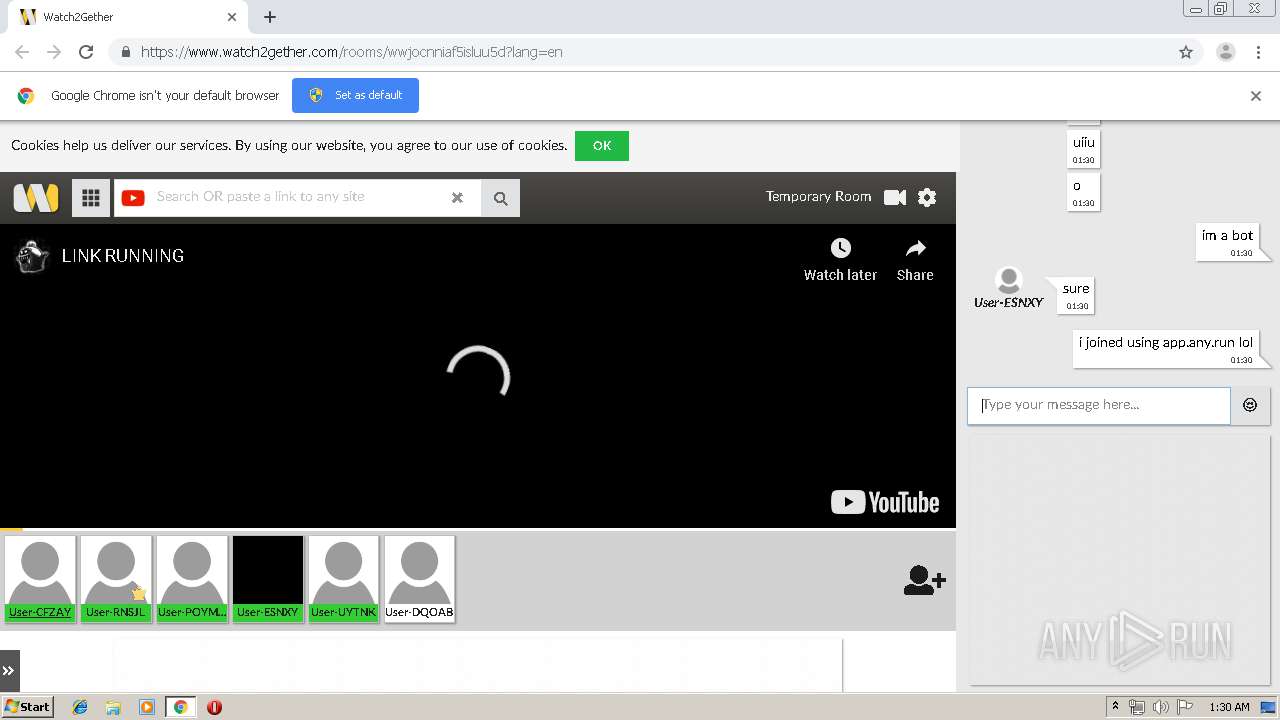Screen dimensions: 1280x720
Task: Click the Share arrow icon
Action: point(915,248)
